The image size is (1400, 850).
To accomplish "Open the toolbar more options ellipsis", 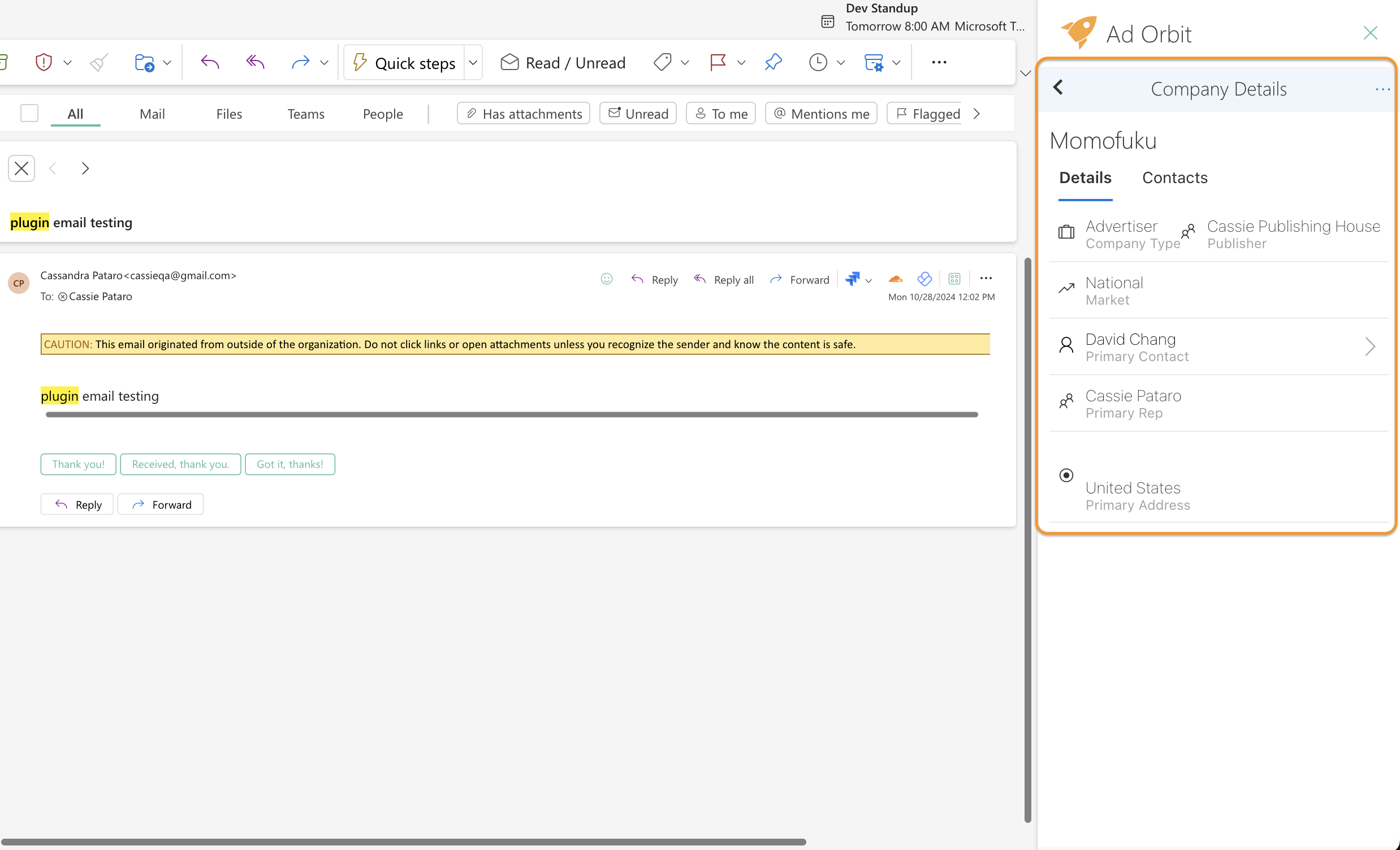I will [939, 62].
